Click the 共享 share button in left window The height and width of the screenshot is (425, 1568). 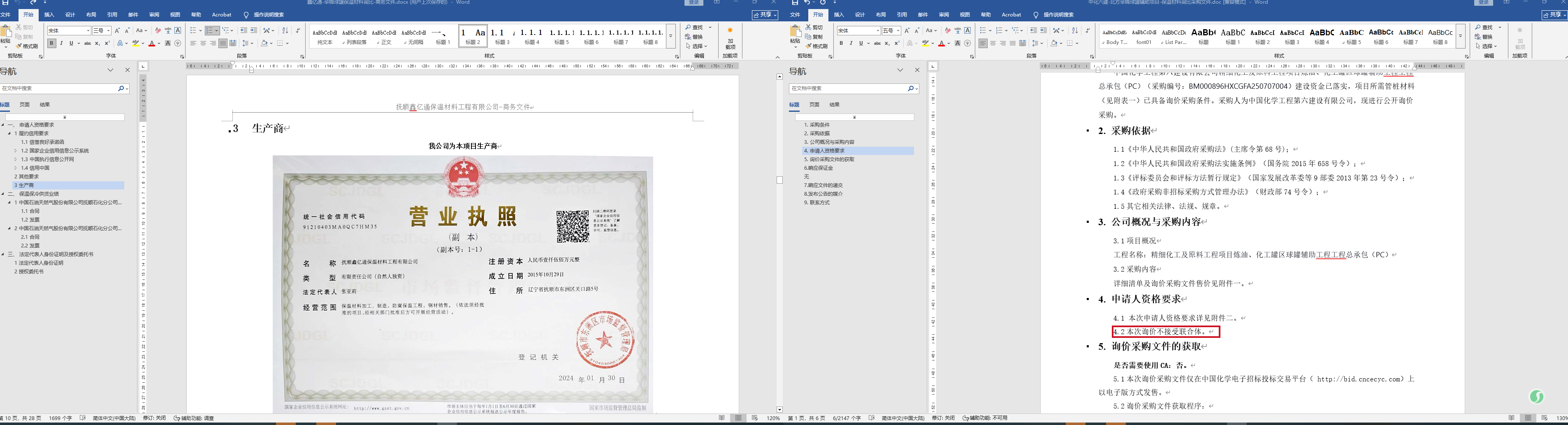point(765,15)
